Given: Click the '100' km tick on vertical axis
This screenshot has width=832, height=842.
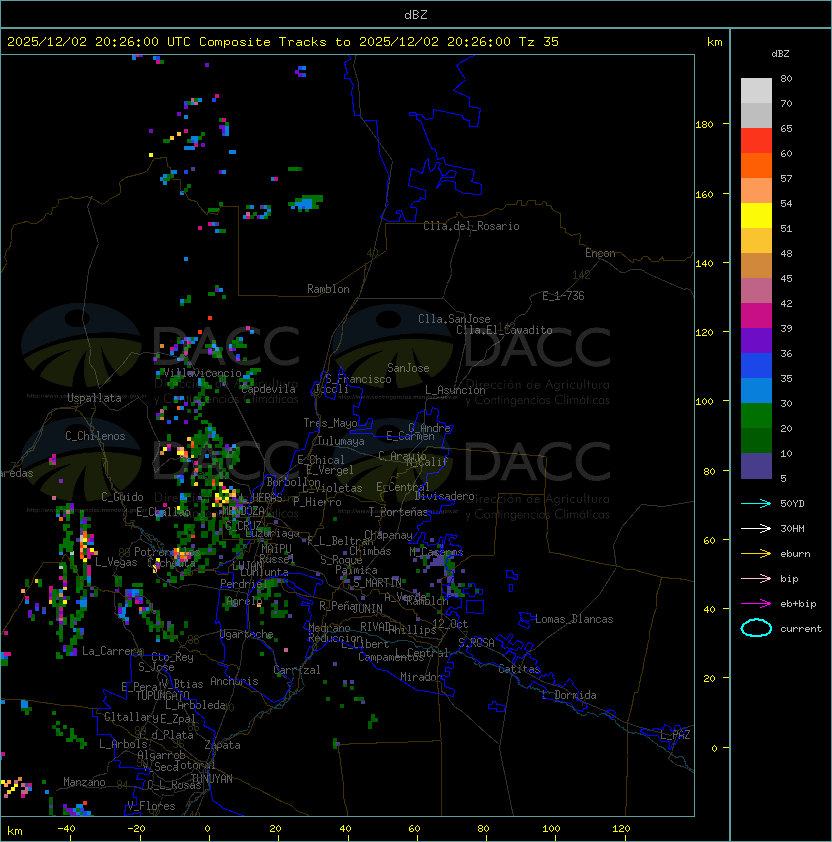Looking at the screenshot, I should tap(704, 402).
